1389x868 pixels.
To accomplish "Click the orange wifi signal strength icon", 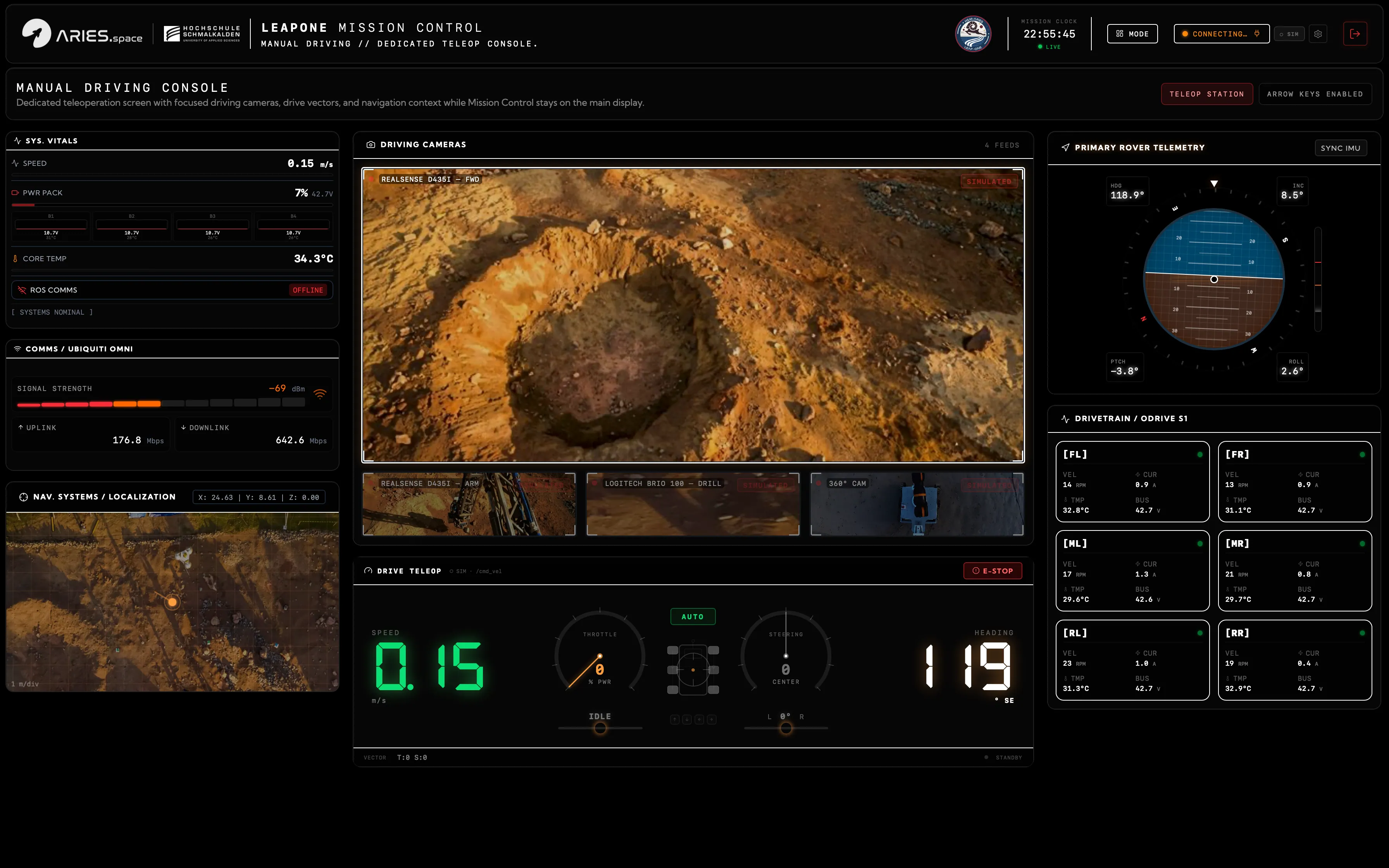I will [x=320, y=394].
